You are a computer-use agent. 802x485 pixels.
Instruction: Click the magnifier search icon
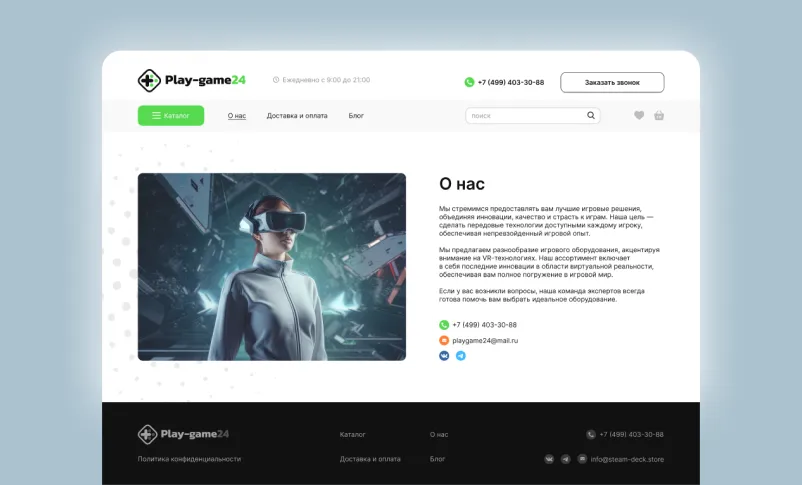[591, 116]
